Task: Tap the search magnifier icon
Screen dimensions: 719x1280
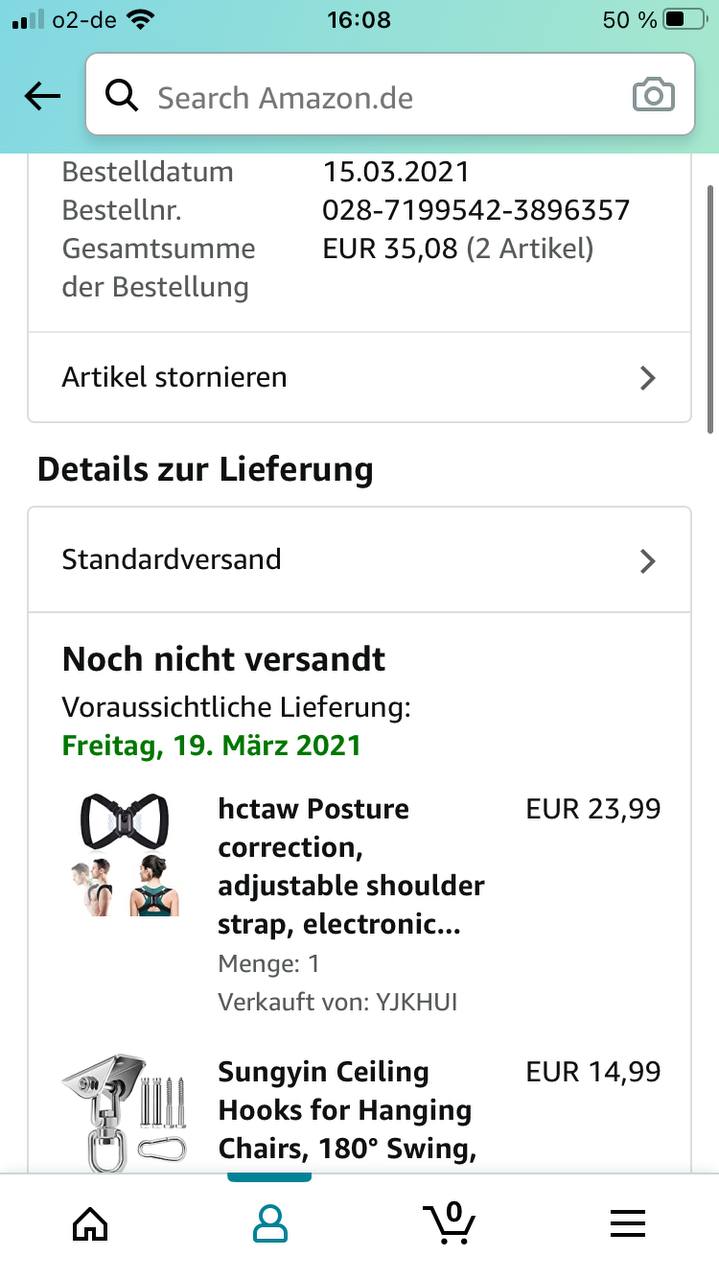Action: 122,97
